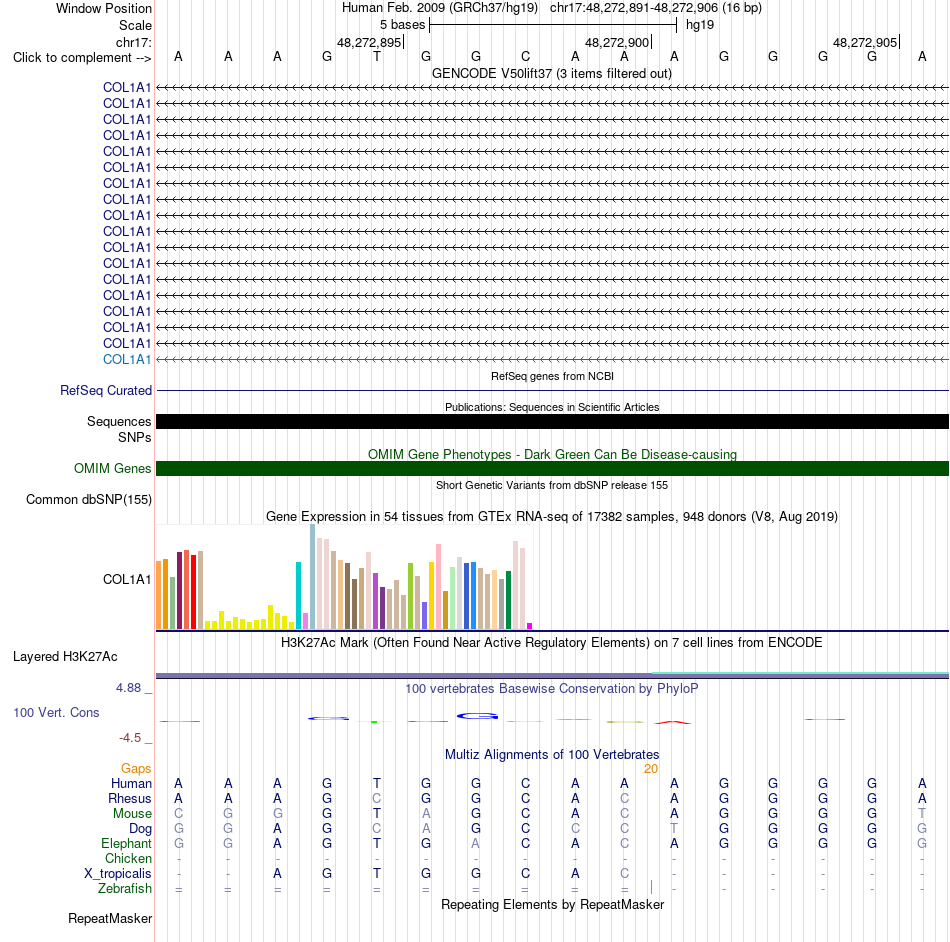Click the cyan bar in the GTEx expression chart
This screenshot has height=942, width=950.
[298, 595]
